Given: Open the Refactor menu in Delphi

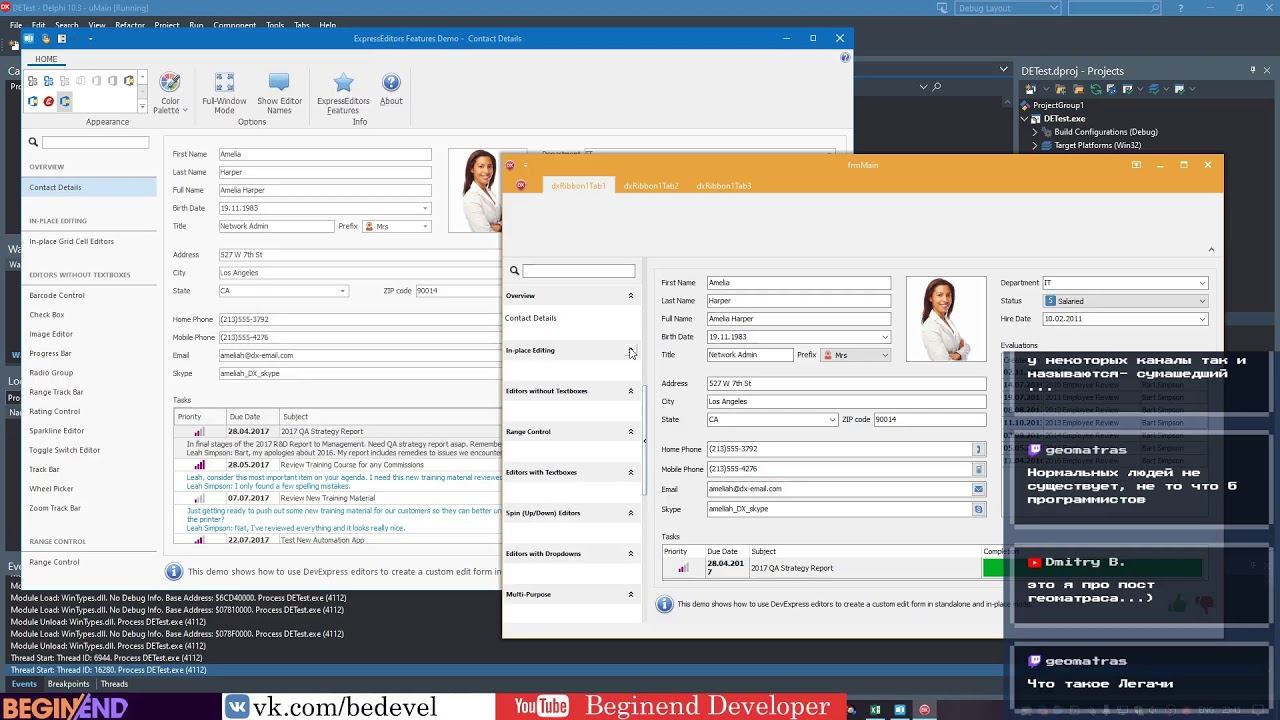Looking at the screenshot, I should point(130,25).
